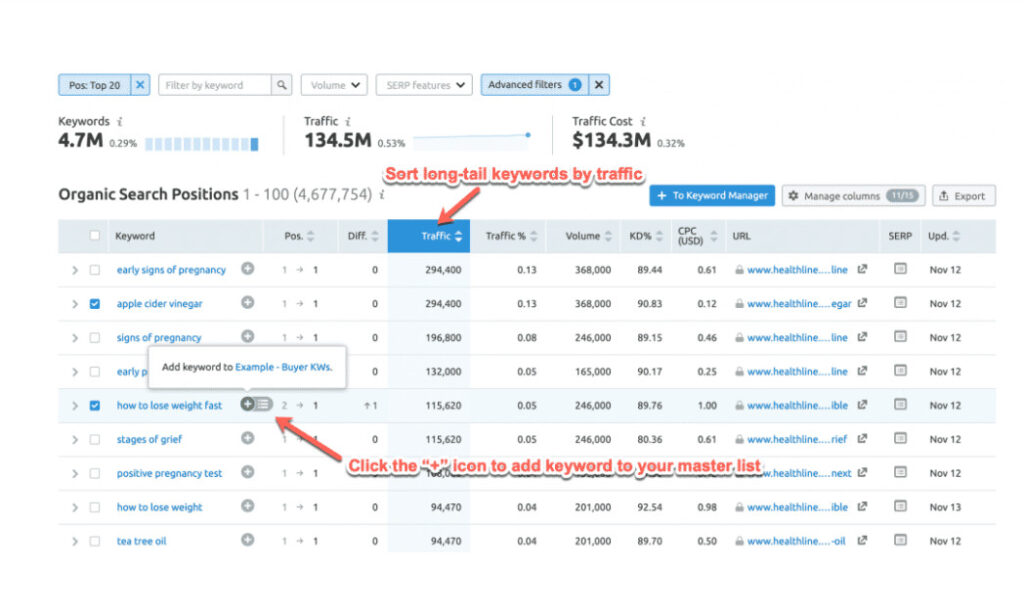Uncheck the "apple cider vinegar" checkbox
1024x611 pixels.
[95, 304]
